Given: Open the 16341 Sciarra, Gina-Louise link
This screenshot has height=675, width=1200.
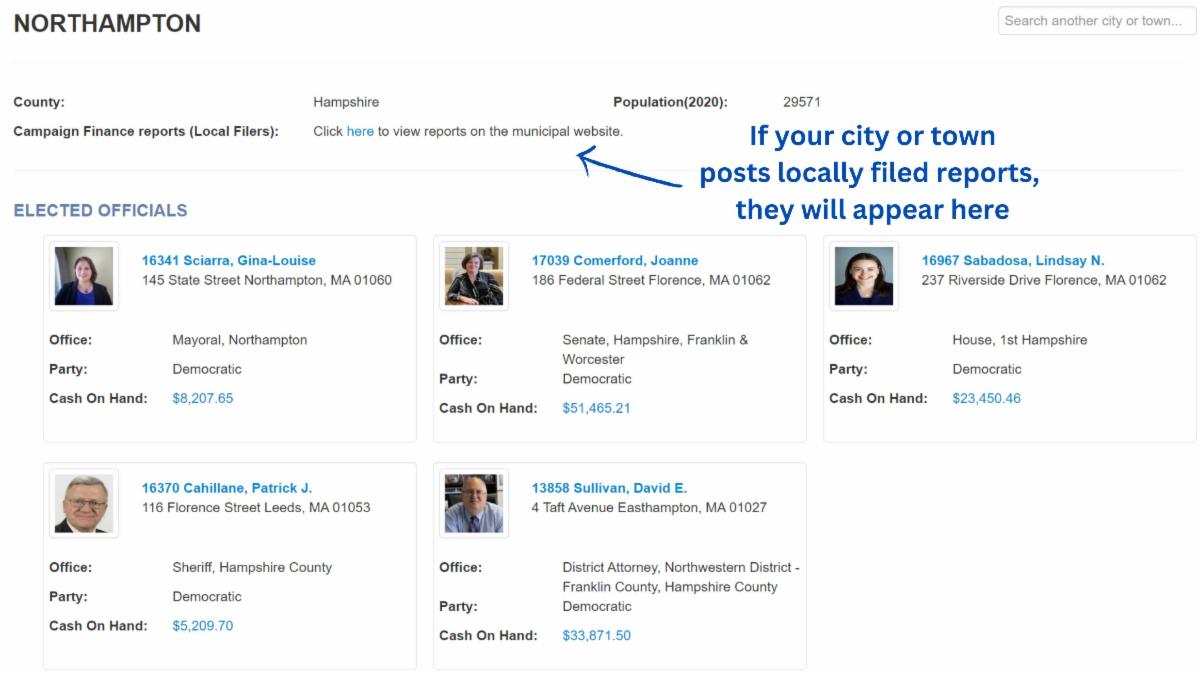Looking at the screenshot, I should [228, 261].
